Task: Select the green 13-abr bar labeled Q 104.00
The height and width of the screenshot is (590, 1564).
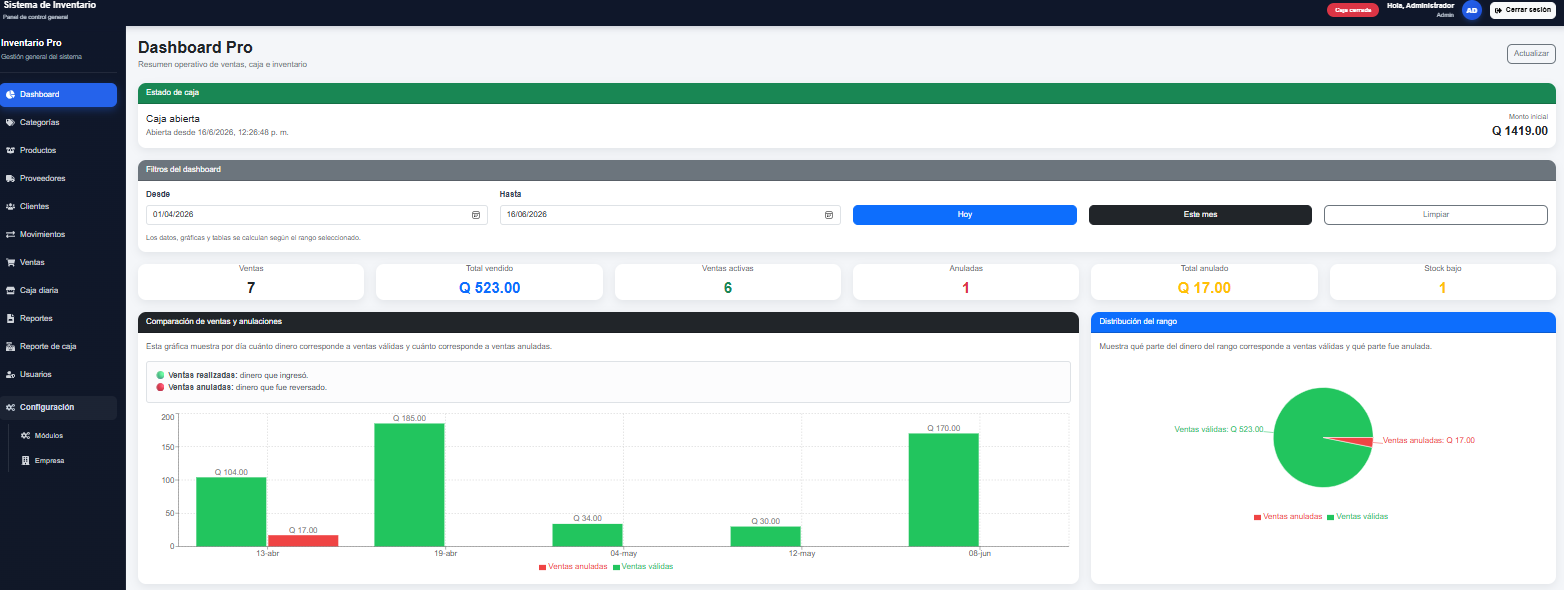Action: click(x=231, y=511)
